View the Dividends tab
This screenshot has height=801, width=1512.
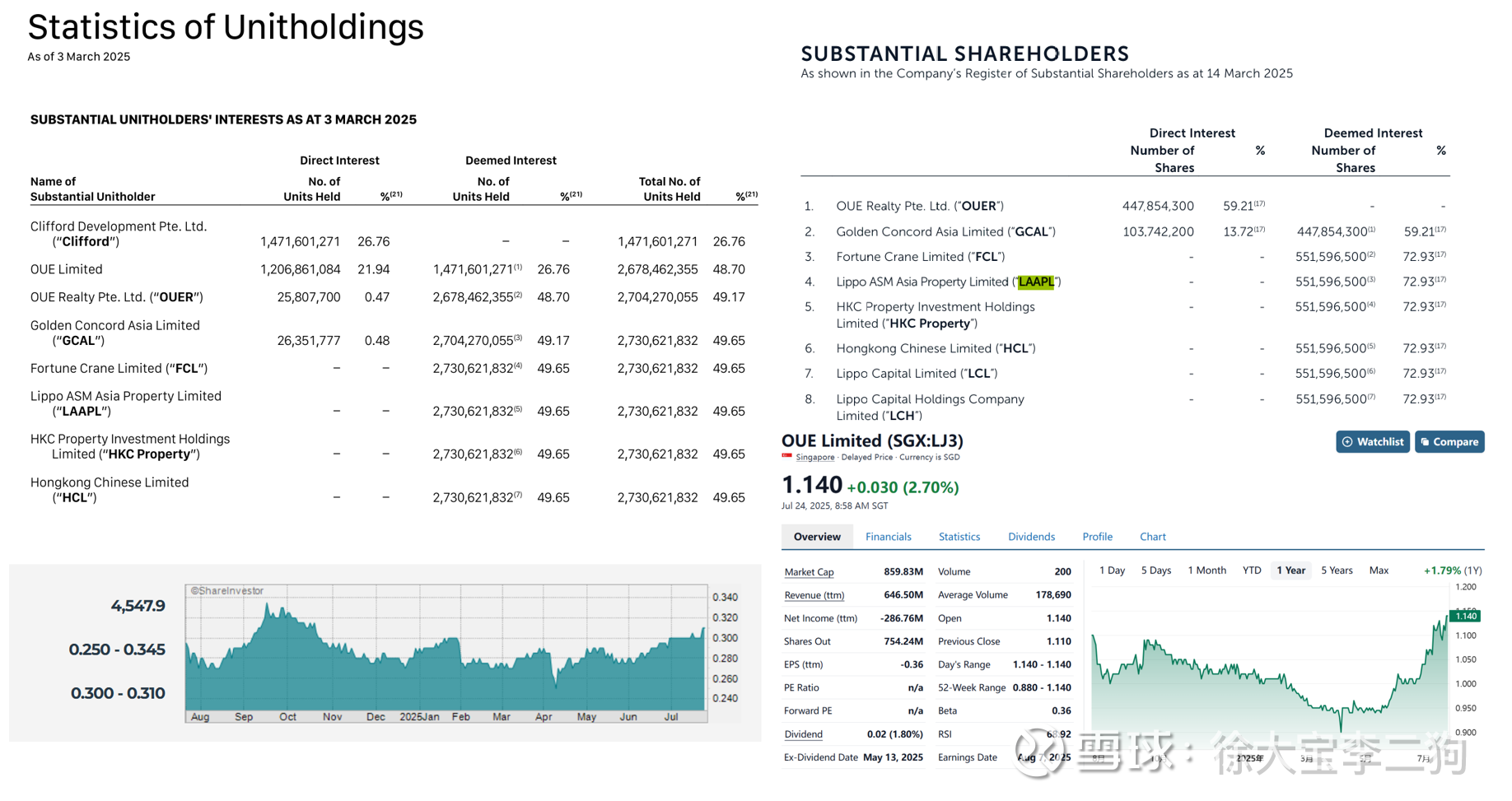pos(1031,537)
